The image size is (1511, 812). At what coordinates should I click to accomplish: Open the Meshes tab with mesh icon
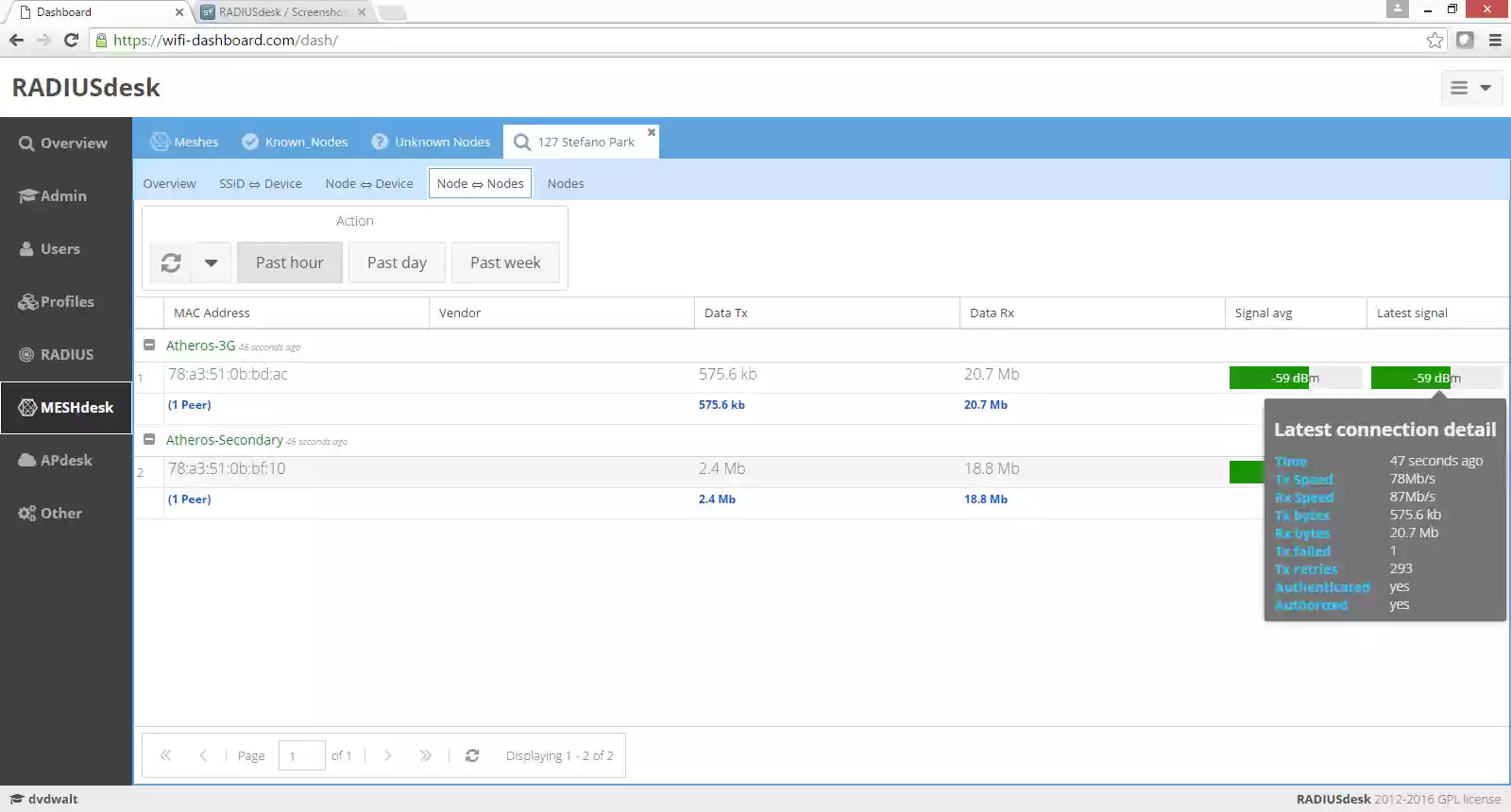185,142
